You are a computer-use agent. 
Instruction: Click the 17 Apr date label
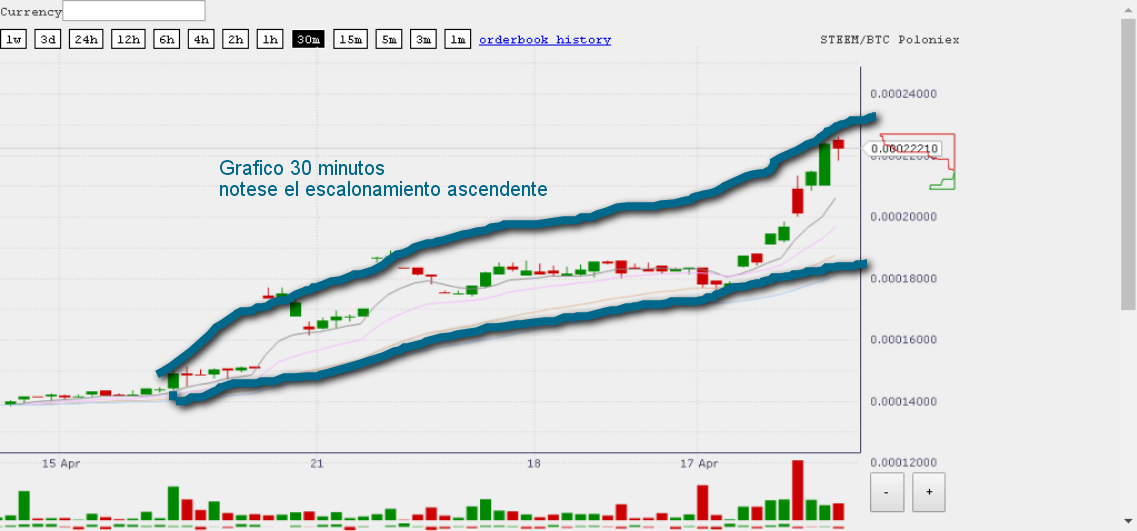(x=699, y=463)
